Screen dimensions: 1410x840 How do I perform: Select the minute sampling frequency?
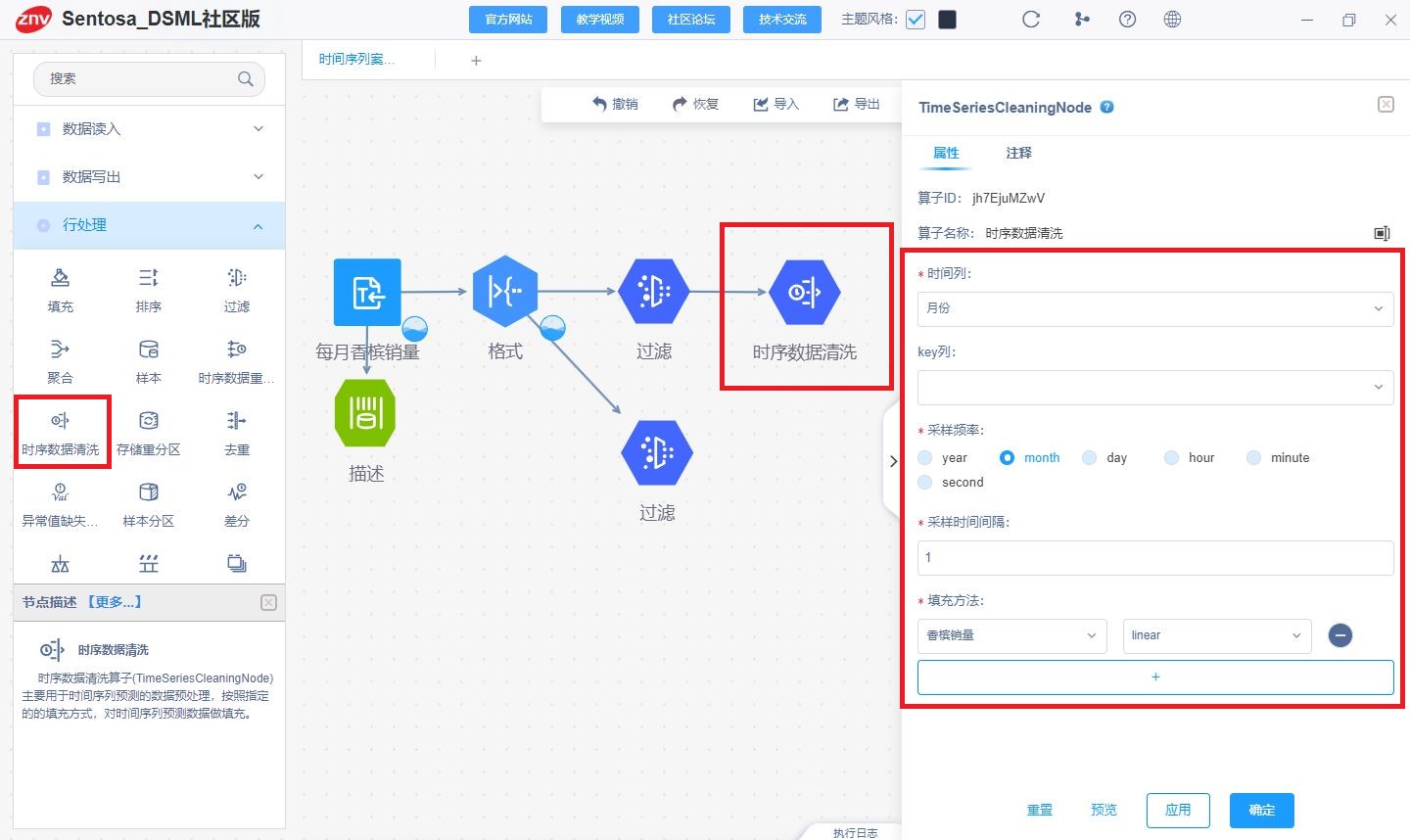pyautogui.click(x=1254, y=457)
